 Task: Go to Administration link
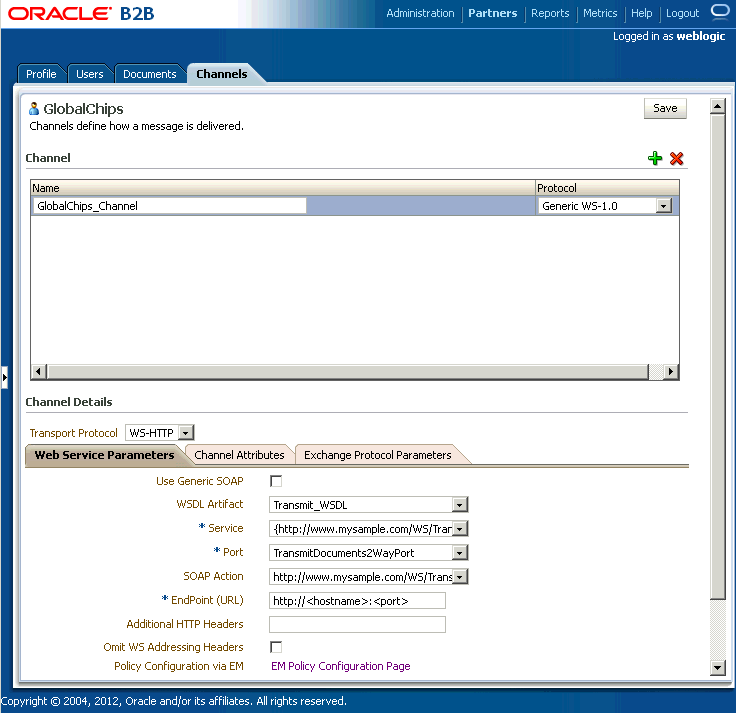pyautogui.click(x=420, y=13)
